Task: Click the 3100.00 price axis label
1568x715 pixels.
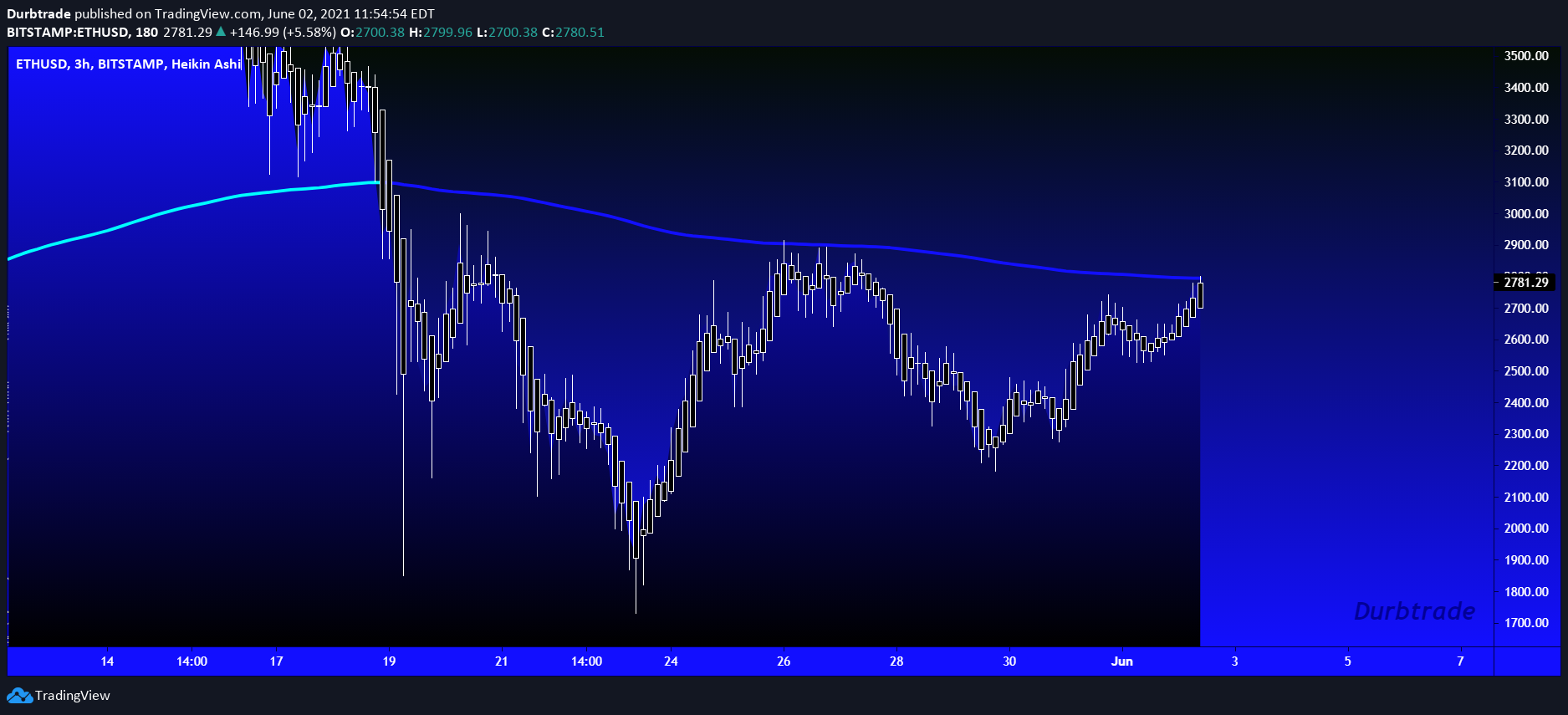Action: click(1526, 182)
